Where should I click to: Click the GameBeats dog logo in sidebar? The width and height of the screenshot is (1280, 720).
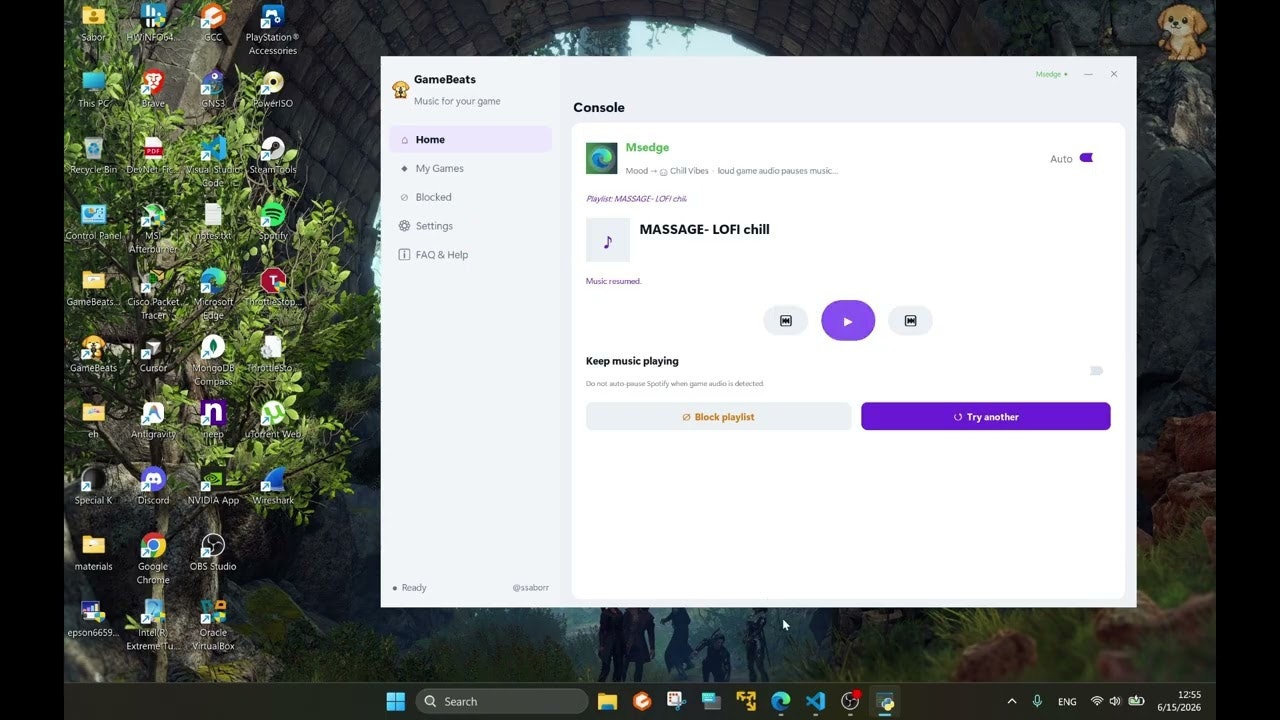pyautogui.click(x=400, y=89)
